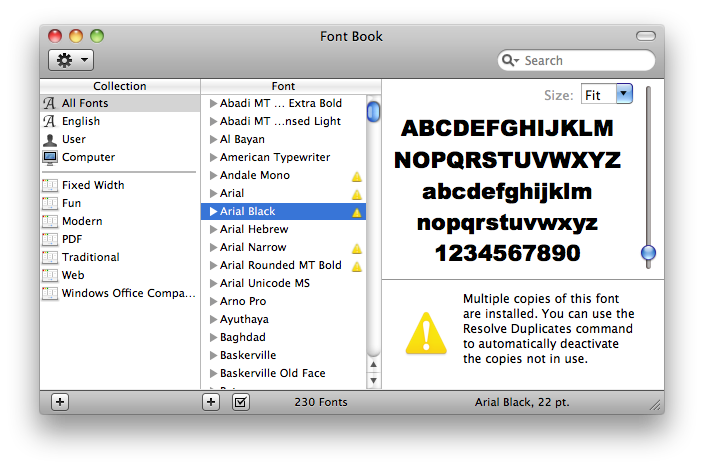Open the Size dropdown showing Fit
This screenshot has height=469, width=704.
pyautogui.click(x=607, y=94)
